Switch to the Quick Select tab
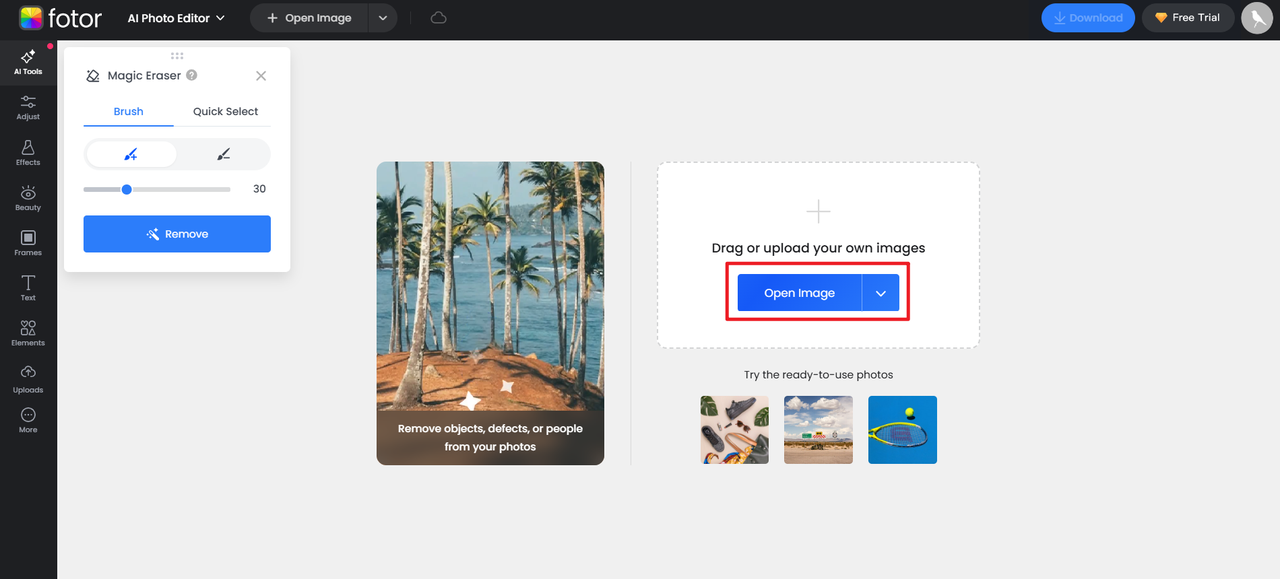The image size is (1280, 579). (225, 112)
